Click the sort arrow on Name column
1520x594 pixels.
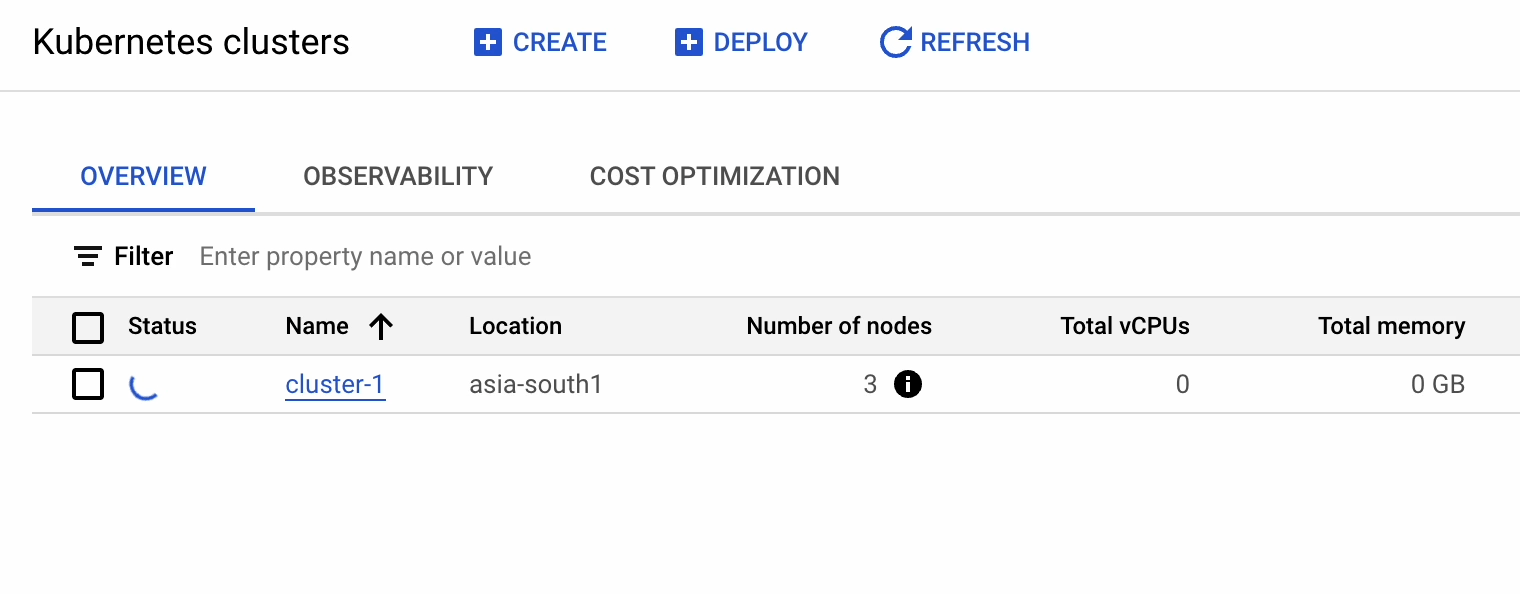[x=380, y=326]
